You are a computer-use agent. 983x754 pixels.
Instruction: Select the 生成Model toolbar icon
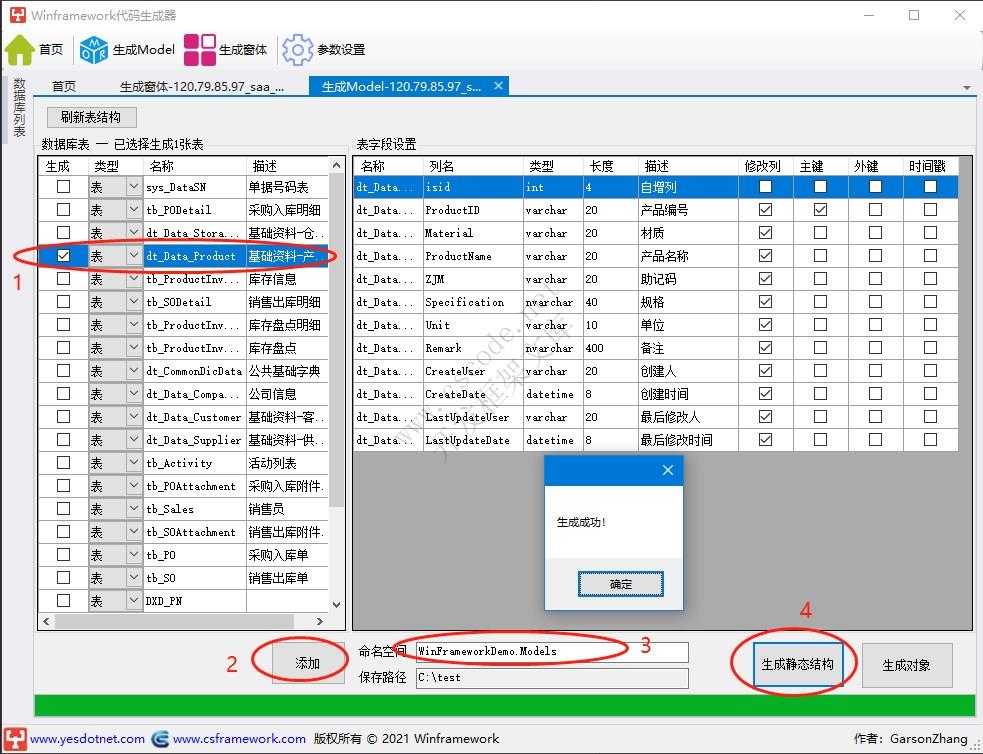pyautogui.click(x=95, y=49)
